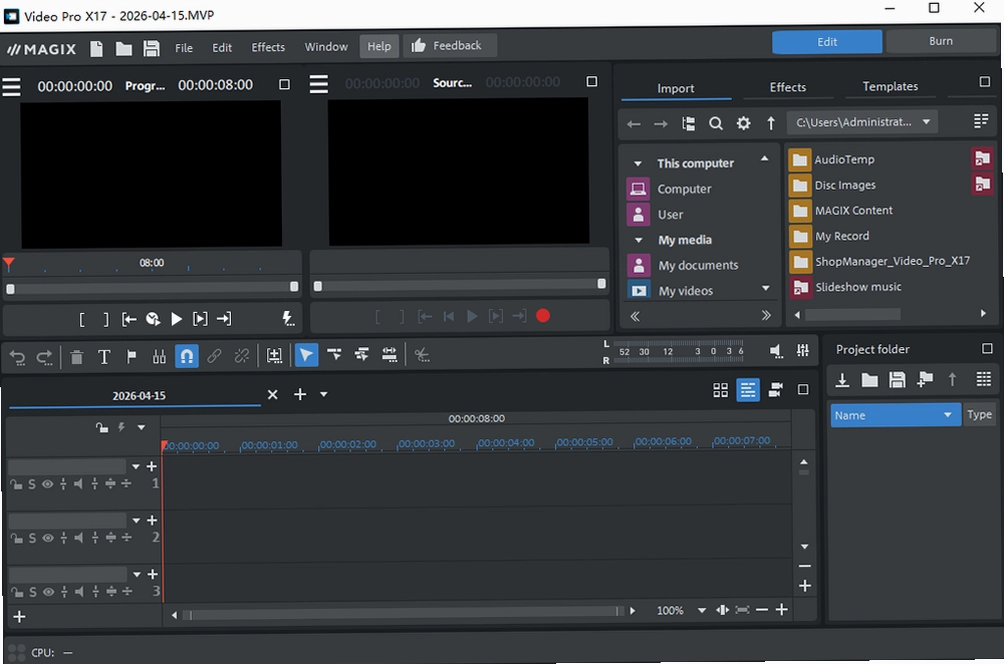Click the ungroup broken link icon
This screenshot has width=1004, height=664.
point(241,356)
